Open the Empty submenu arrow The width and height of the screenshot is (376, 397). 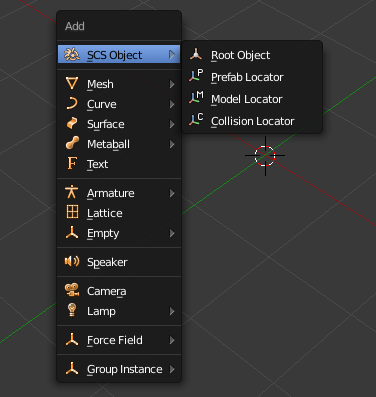click(172, 233)
